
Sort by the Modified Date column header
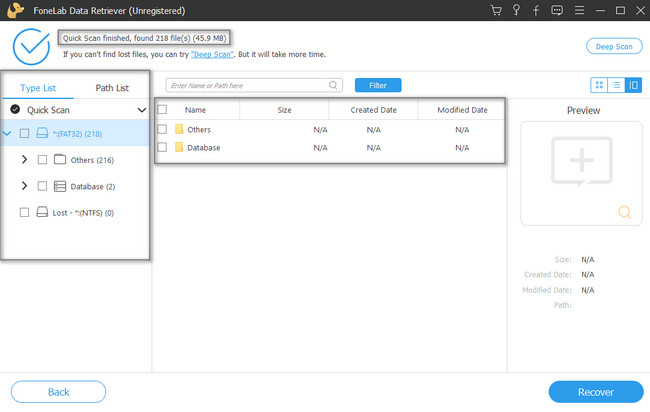tap(462, 110)
